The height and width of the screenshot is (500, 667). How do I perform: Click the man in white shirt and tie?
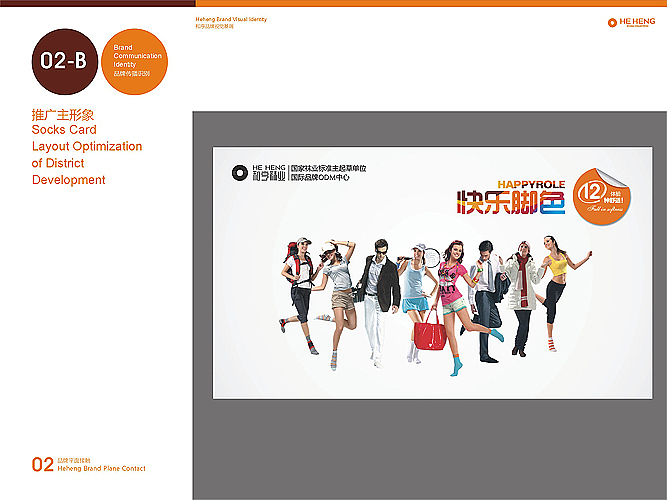[487, 301]
